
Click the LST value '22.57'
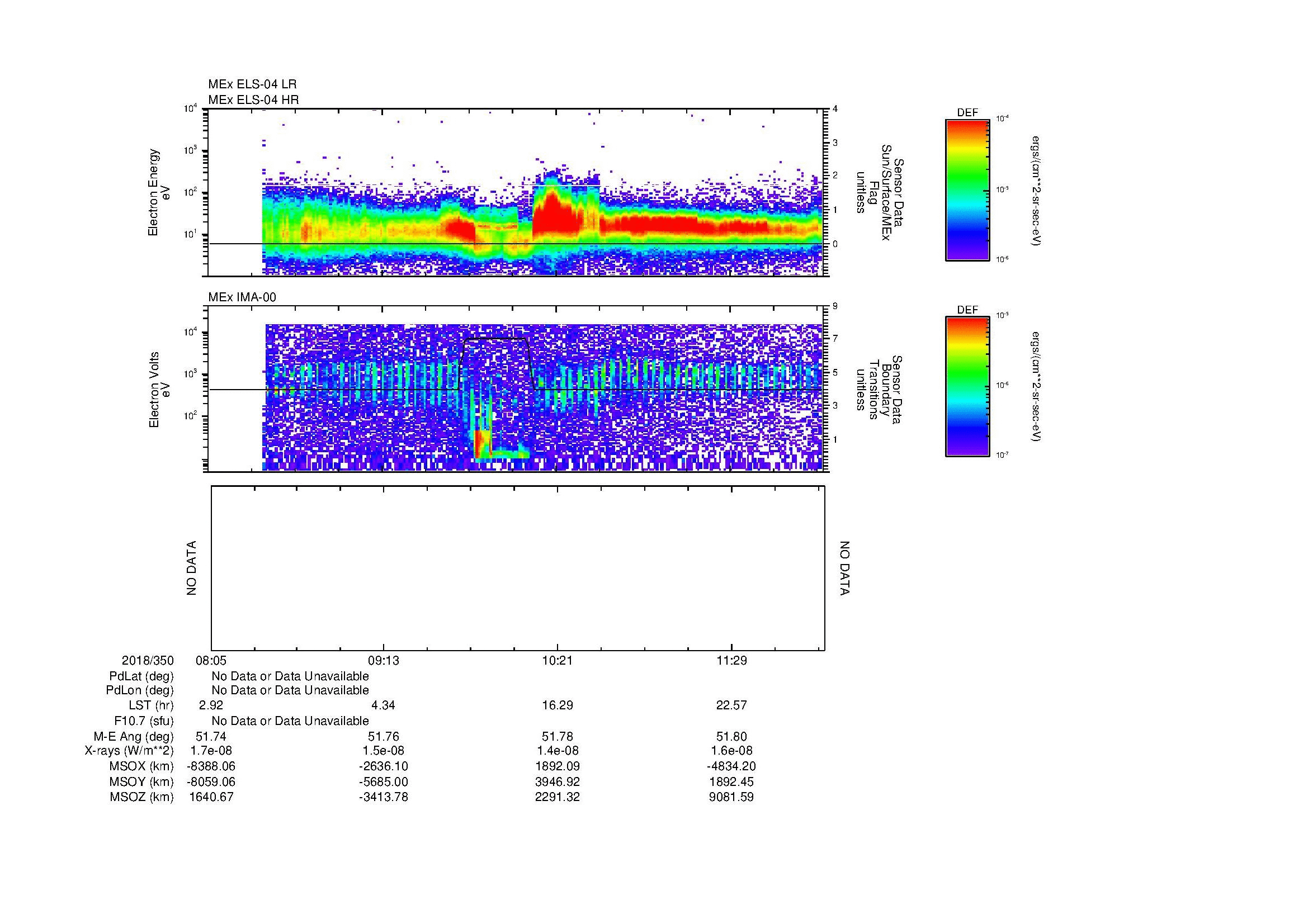tap(731, 705)
